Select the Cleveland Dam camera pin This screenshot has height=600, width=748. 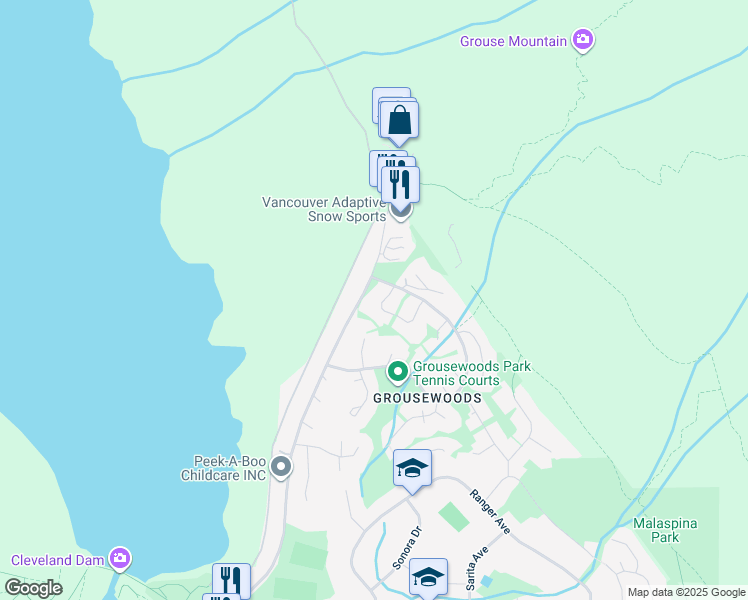click(x=120, y=559)
